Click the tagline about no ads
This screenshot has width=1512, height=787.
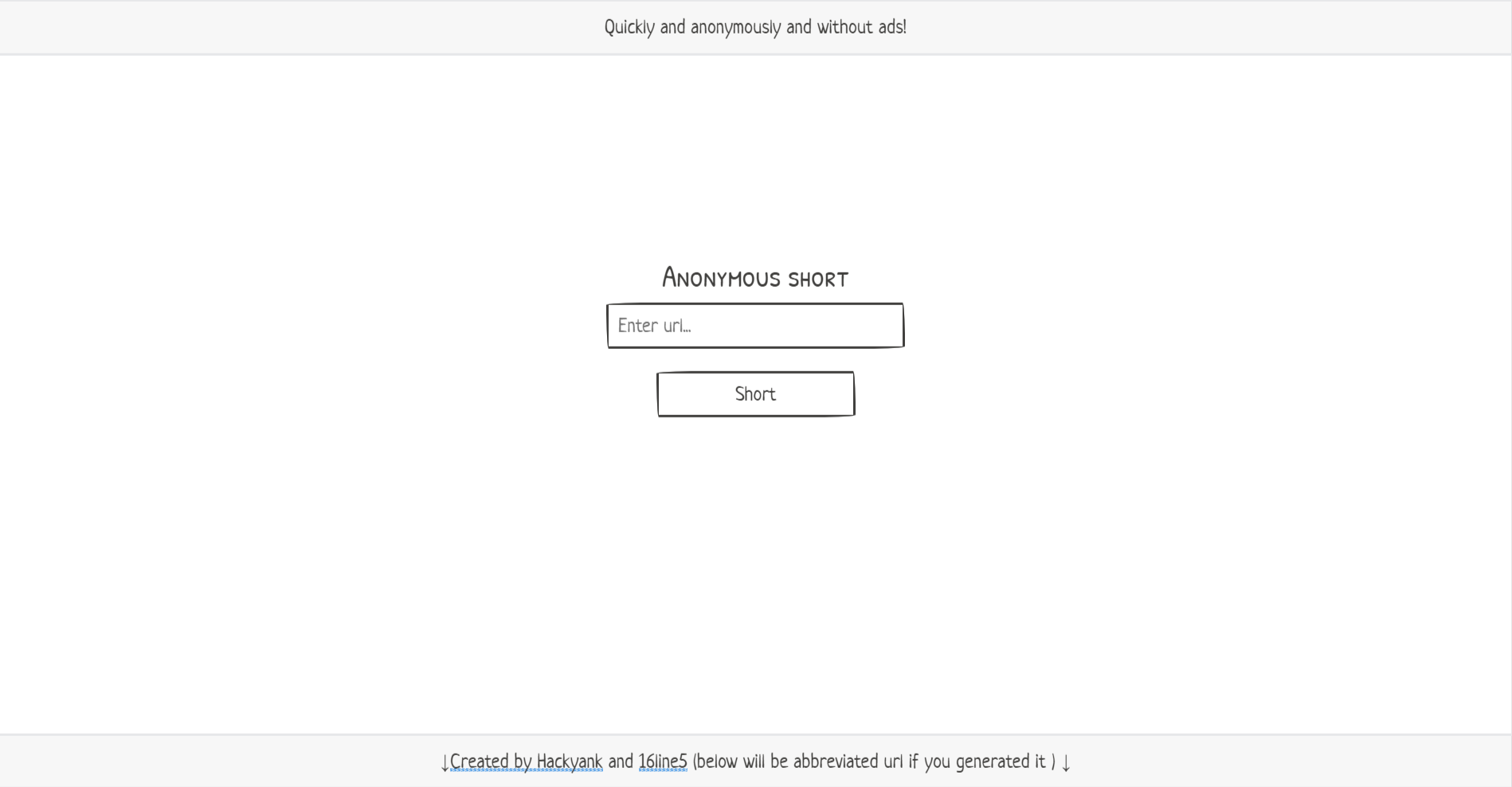pos(754,26)
